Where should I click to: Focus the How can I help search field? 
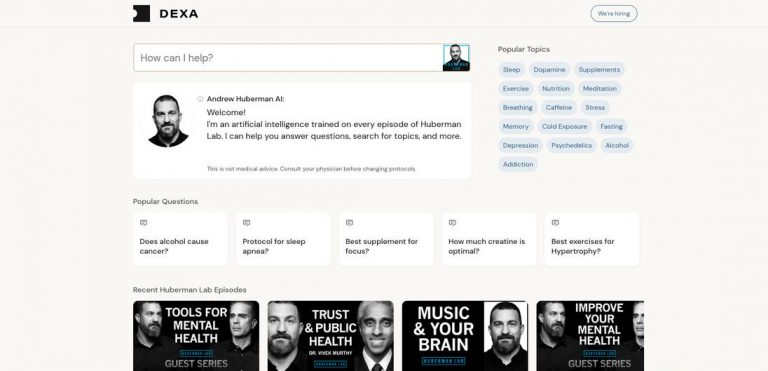click(x=288, y=58)
